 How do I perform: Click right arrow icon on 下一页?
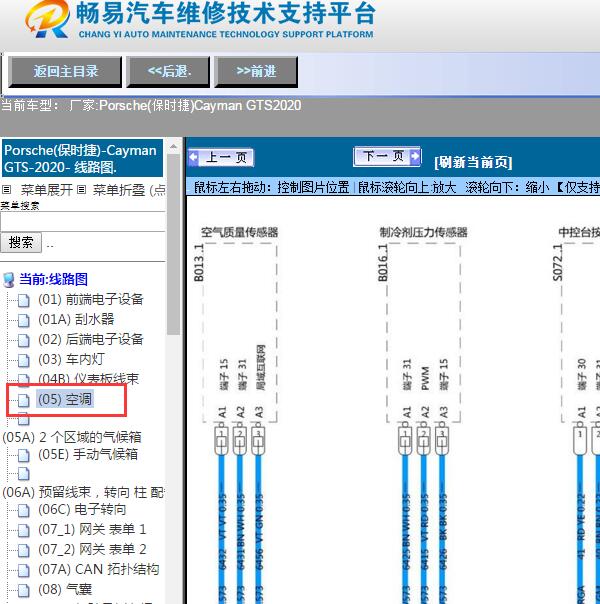click(415, 156)
